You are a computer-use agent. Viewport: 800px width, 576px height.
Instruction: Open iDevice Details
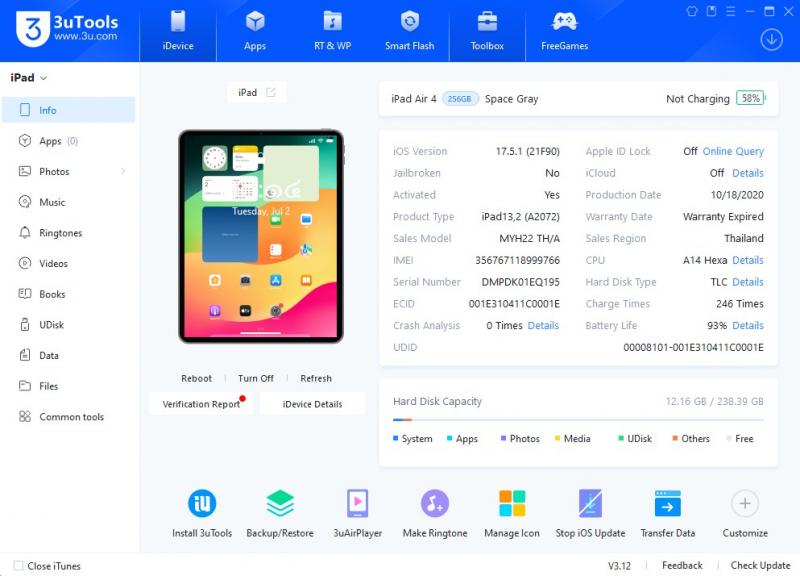point(312,404)
